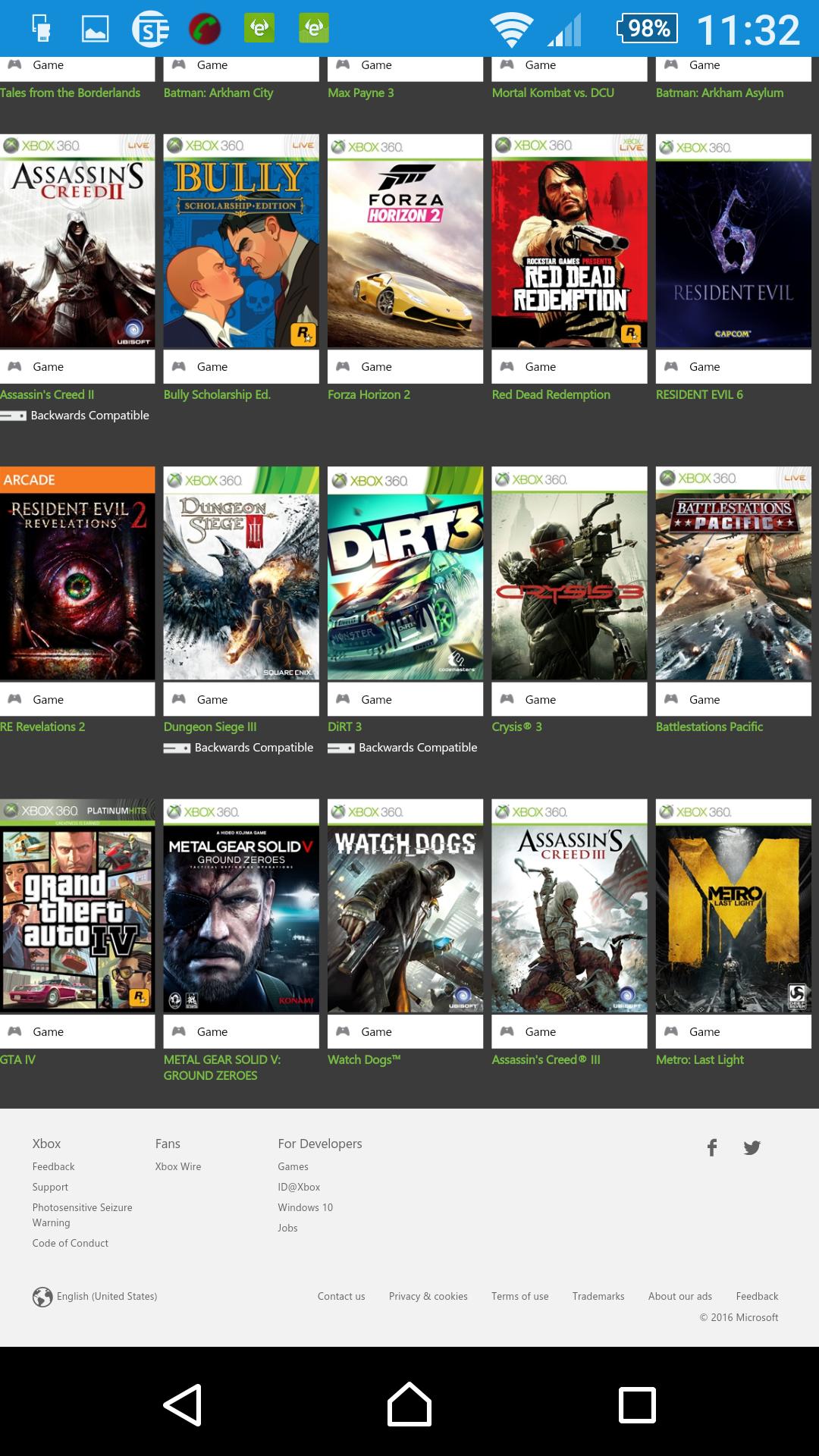Screen dimensions: 819x1456
Task: Open the Mortal Kombat vs. DCU link
Action: pyautogui.click(x=553, y=93)
